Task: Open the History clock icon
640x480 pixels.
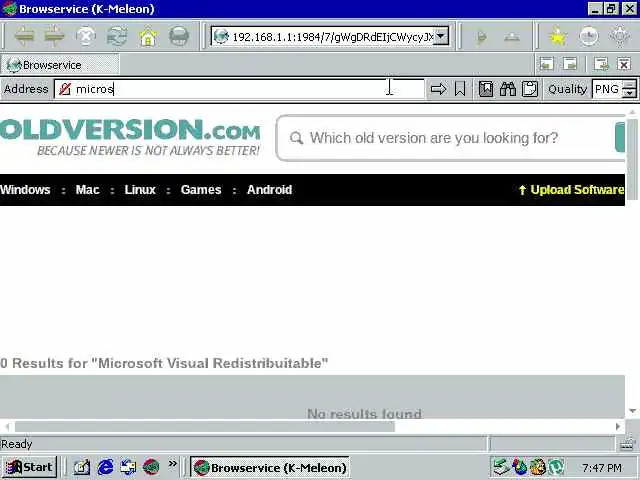Action: [x=588, y=37]
